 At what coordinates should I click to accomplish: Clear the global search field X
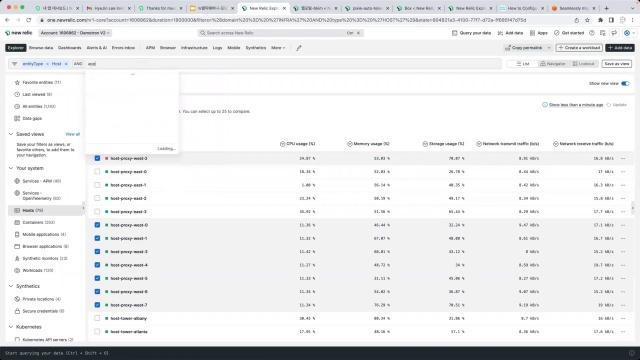tap(358, 33)
